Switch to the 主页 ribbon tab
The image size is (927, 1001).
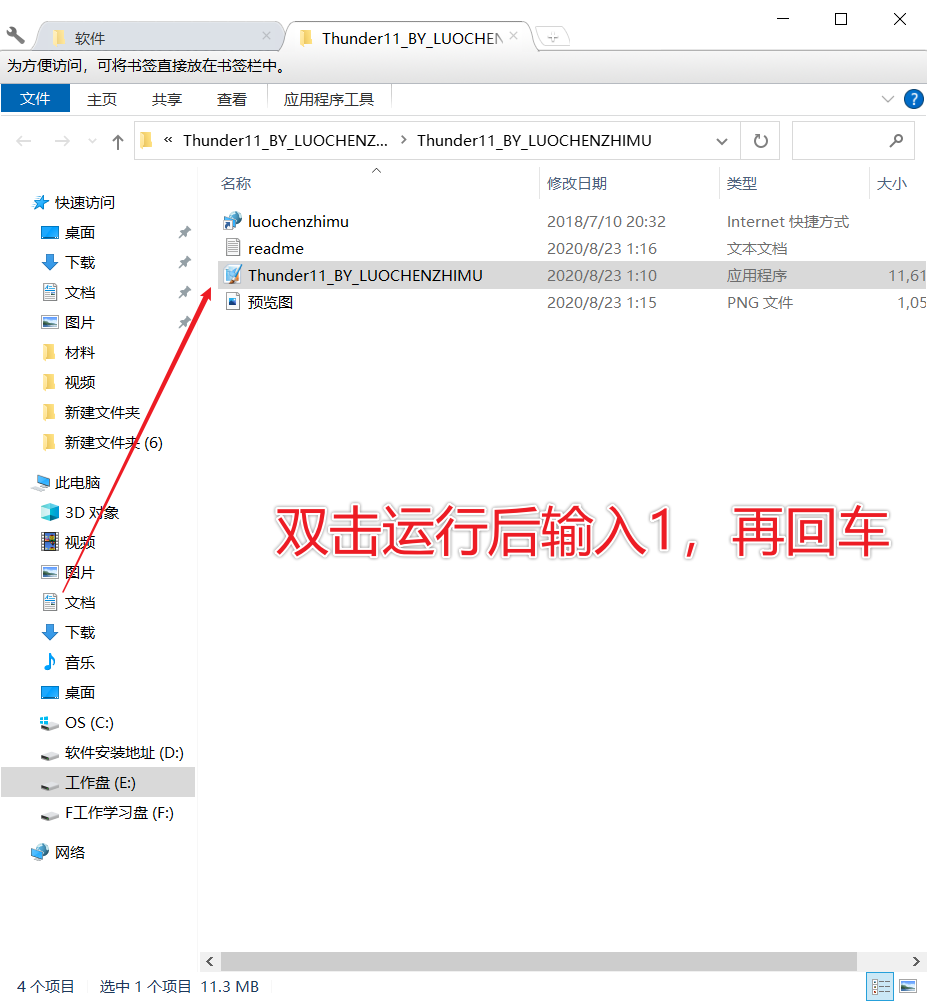pos(102,100)
